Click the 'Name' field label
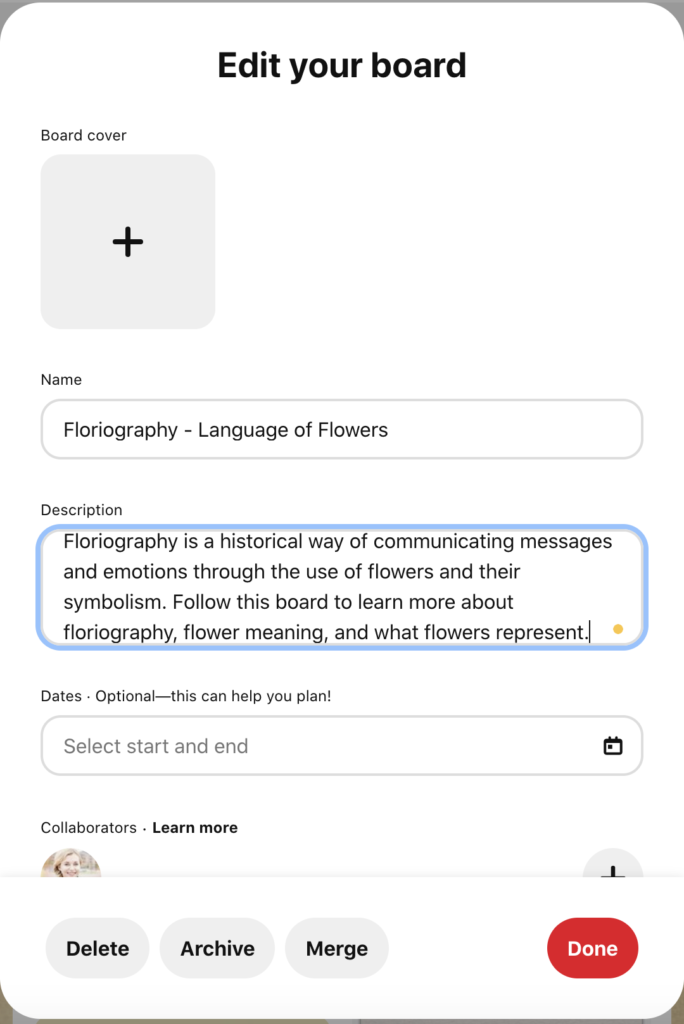This screenshot has height=1024, width=684. click(62, 380)
